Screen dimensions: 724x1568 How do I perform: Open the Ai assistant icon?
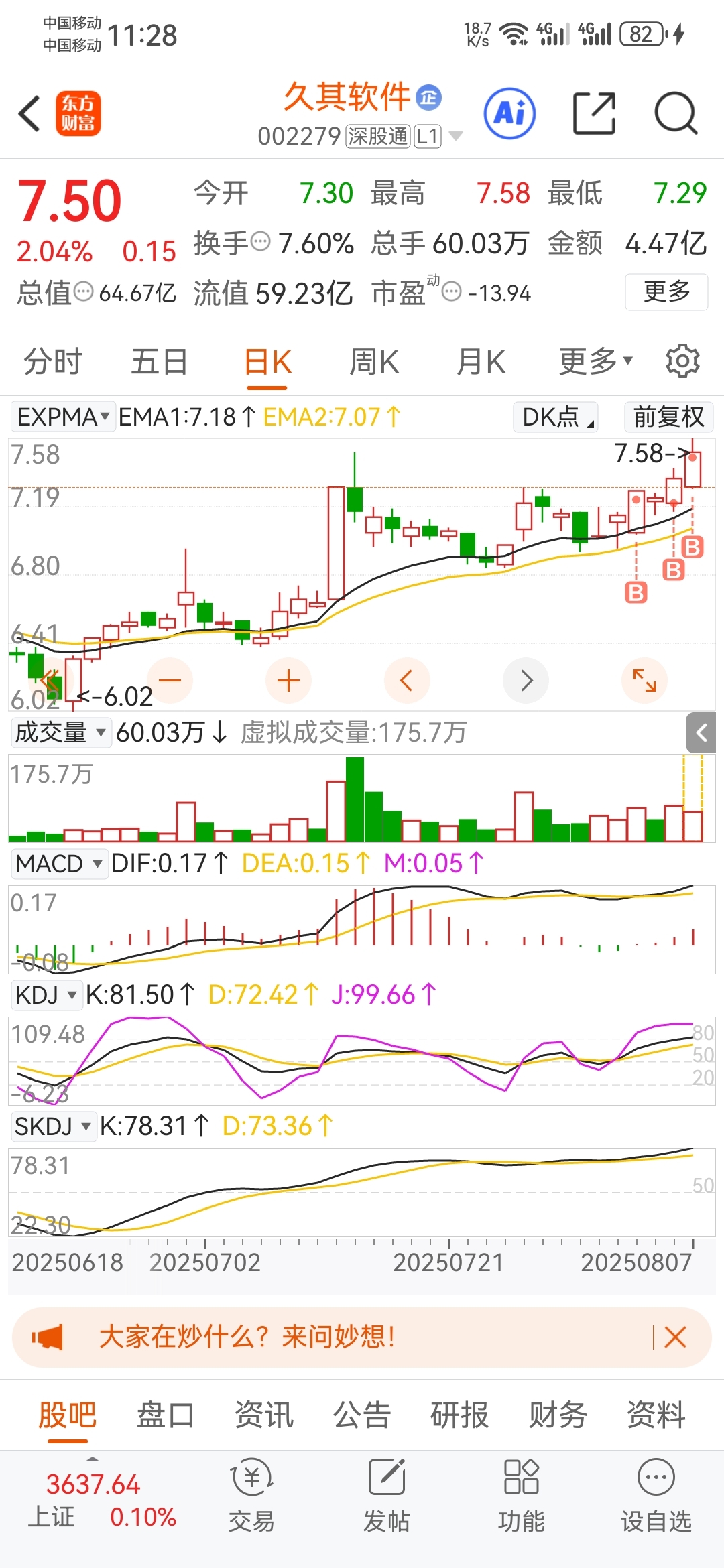[x=510, y=113]
